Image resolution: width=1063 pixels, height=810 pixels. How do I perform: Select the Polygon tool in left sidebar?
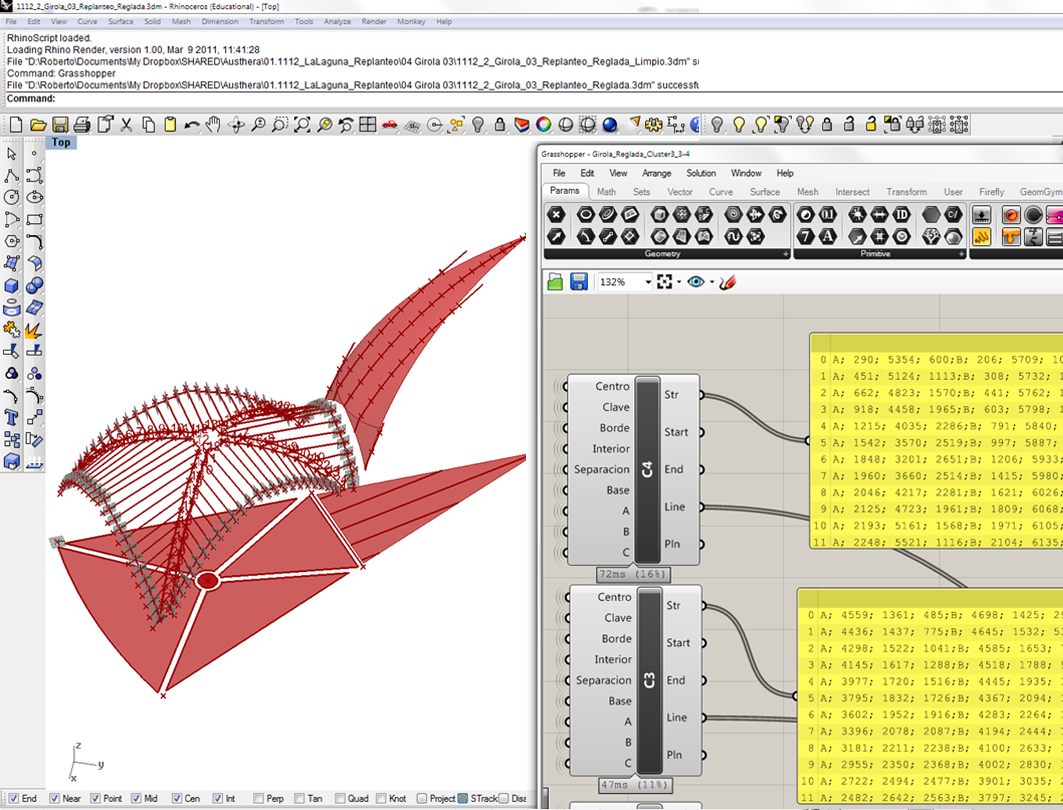click(x=12, y=241)
